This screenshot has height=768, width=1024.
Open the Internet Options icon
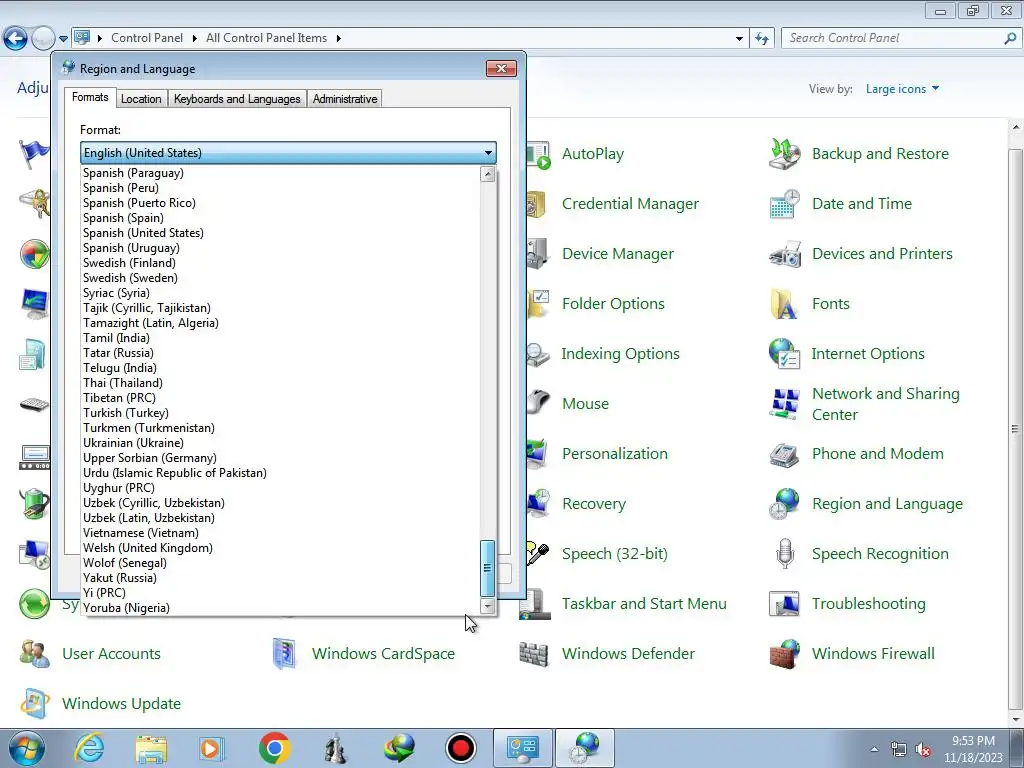pyautogui.click(x=784, y=354)
